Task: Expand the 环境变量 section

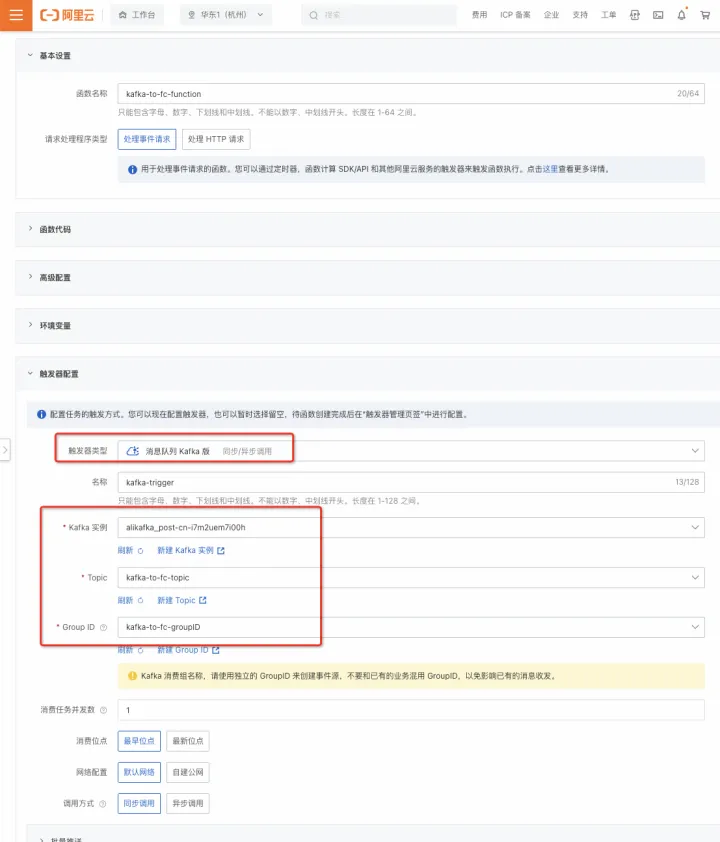Action: click(x=31, y=325)
